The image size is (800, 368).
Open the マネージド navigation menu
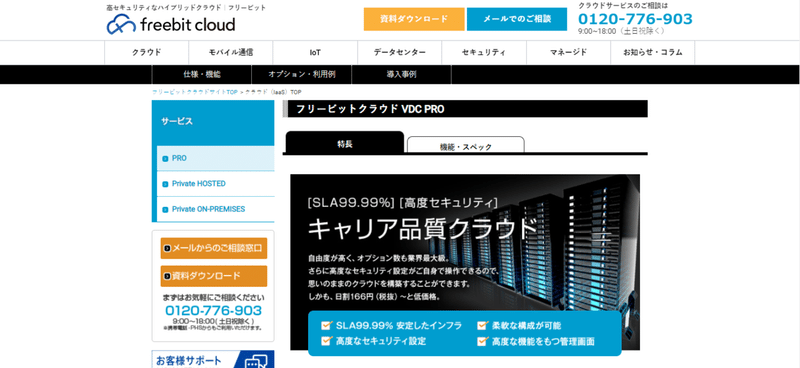coord(568,52)
